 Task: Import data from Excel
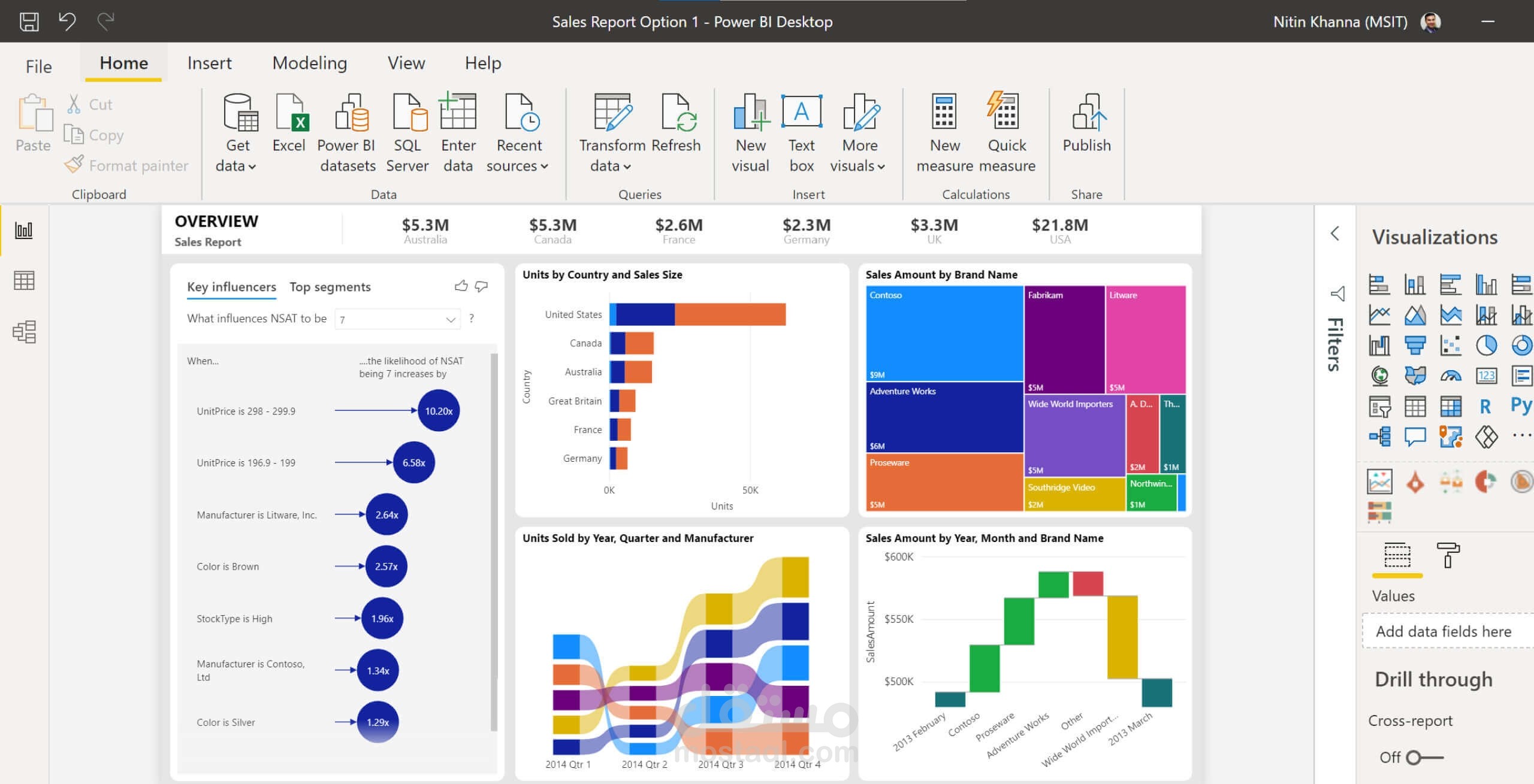(x=289, y=123)
